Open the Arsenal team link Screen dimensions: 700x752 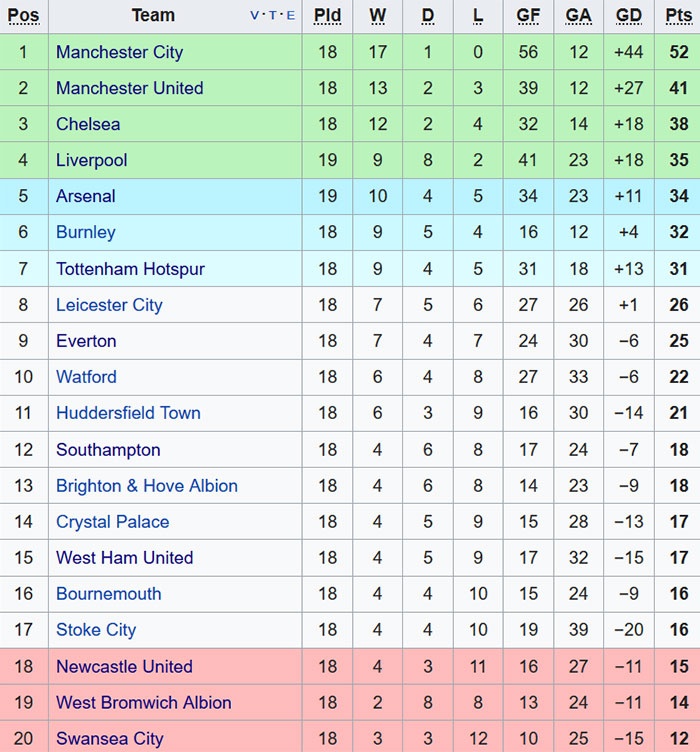(85, 196)
